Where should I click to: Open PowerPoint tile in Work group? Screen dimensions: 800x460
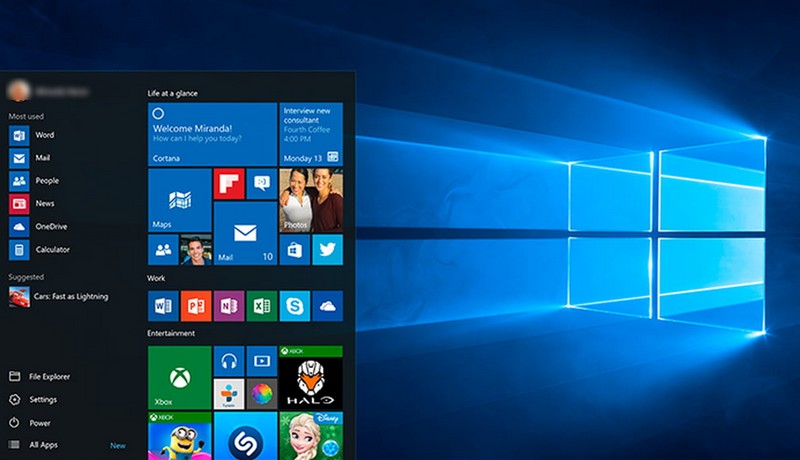196,306
